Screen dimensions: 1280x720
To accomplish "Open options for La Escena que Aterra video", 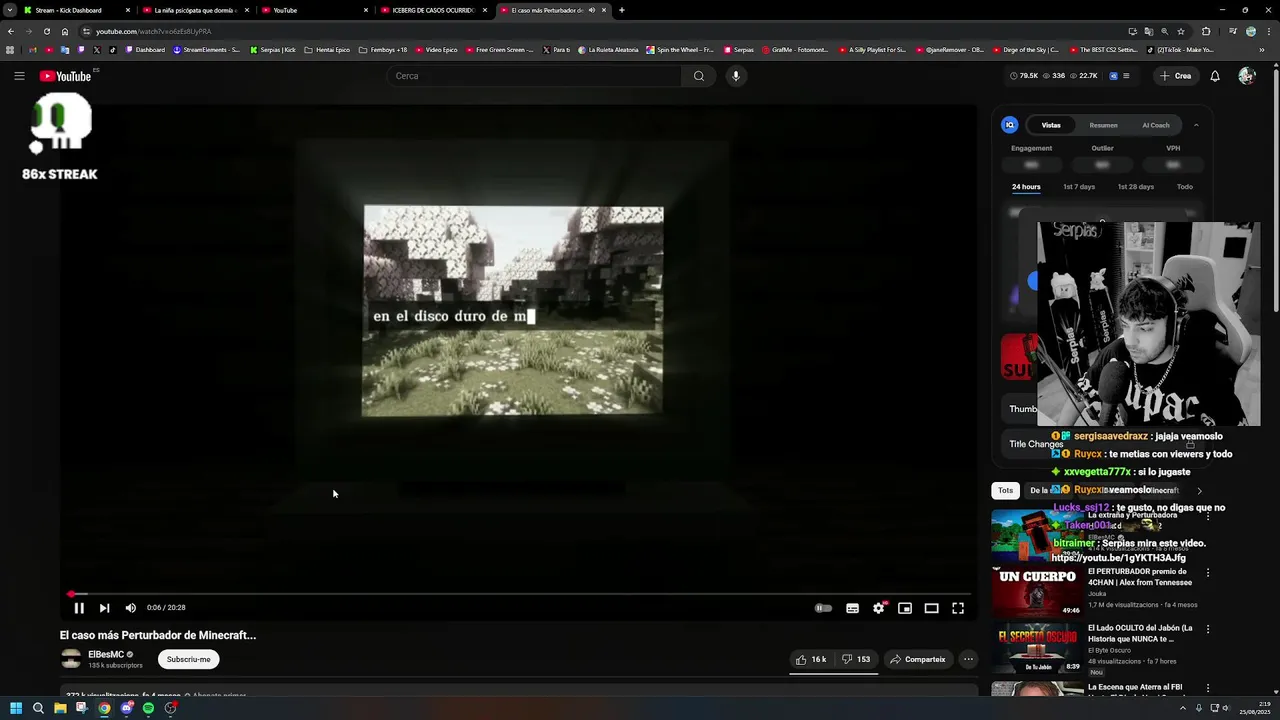I will (1207, 688).
